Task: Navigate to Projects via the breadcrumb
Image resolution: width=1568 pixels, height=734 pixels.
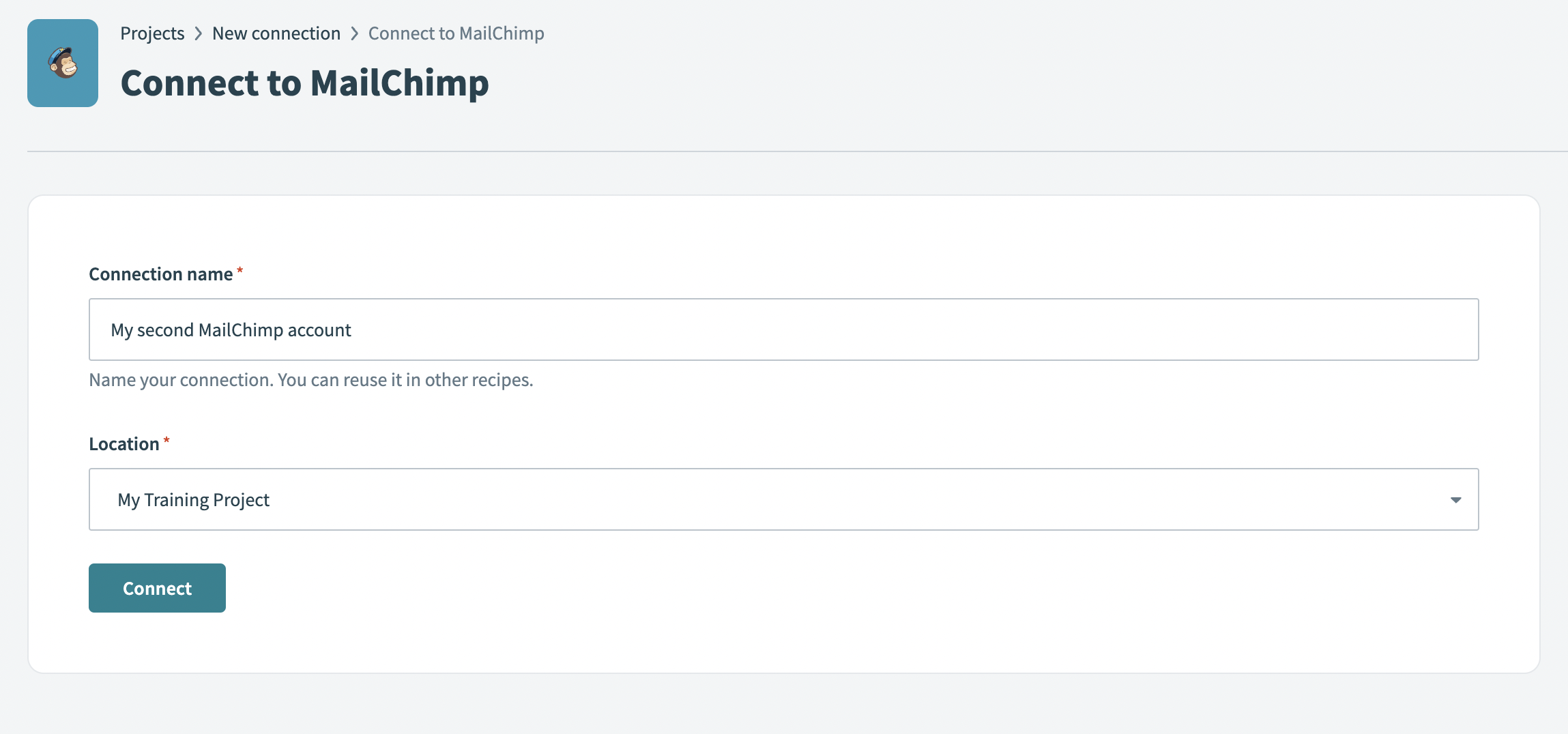Action: (152, 33)
